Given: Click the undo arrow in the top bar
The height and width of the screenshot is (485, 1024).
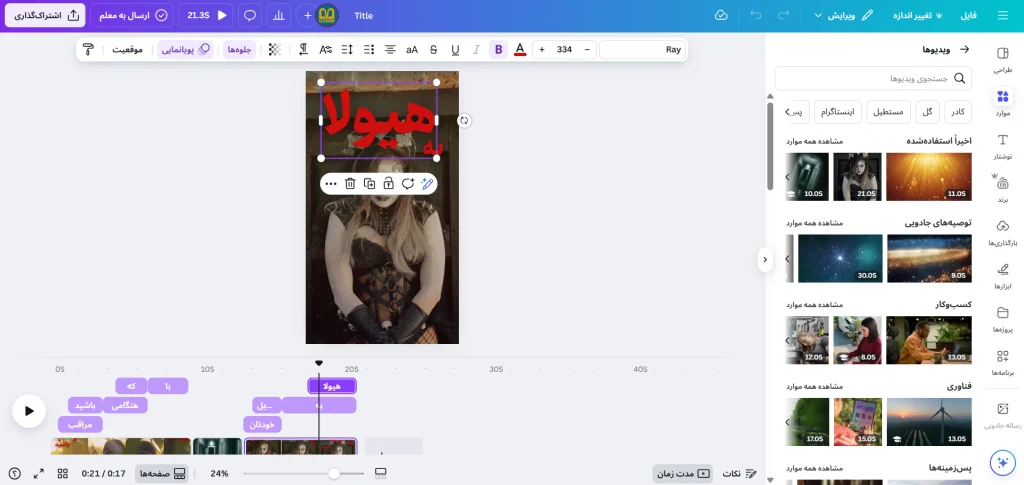Looking at the screenshot, I should tap(756, 15).
